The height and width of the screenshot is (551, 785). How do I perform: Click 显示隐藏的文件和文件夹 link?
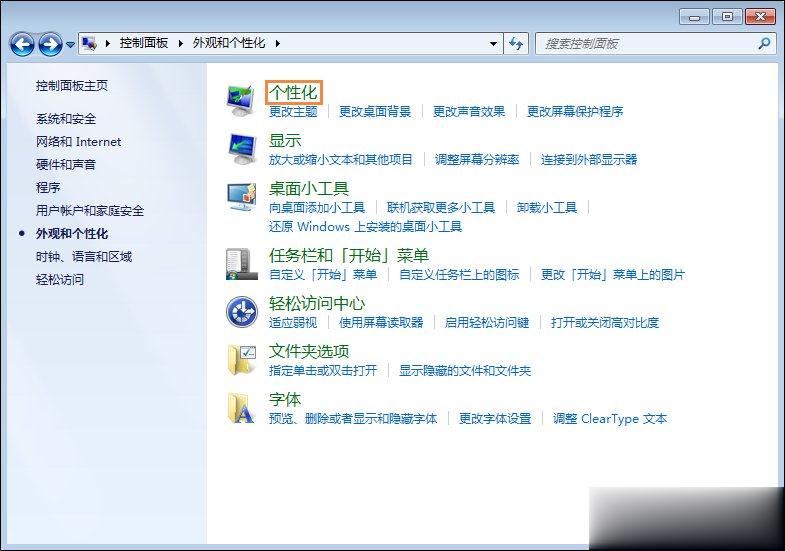click(x=465, y=371)
